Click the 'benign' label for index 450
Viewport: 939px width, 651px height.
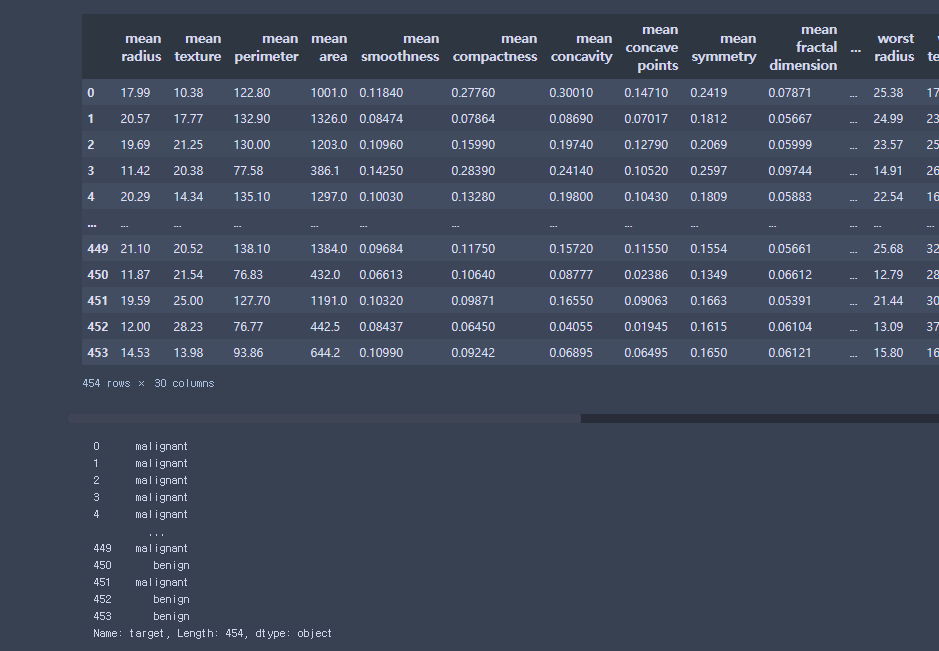click(171, 565)
